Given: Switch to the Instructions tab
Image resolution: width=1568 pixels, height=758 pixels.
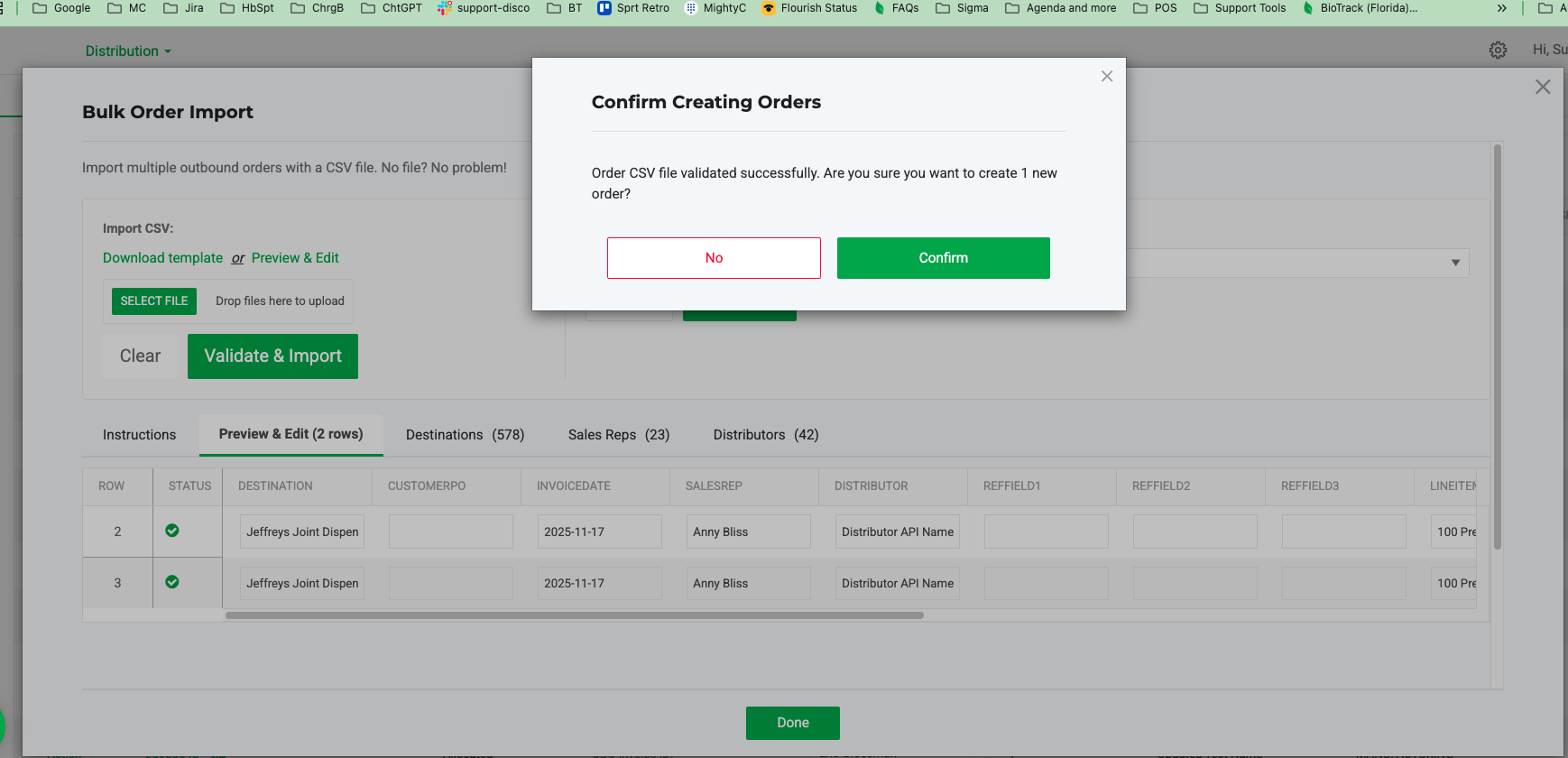Looking at the screenshot, I should click(x=139, y=435).
